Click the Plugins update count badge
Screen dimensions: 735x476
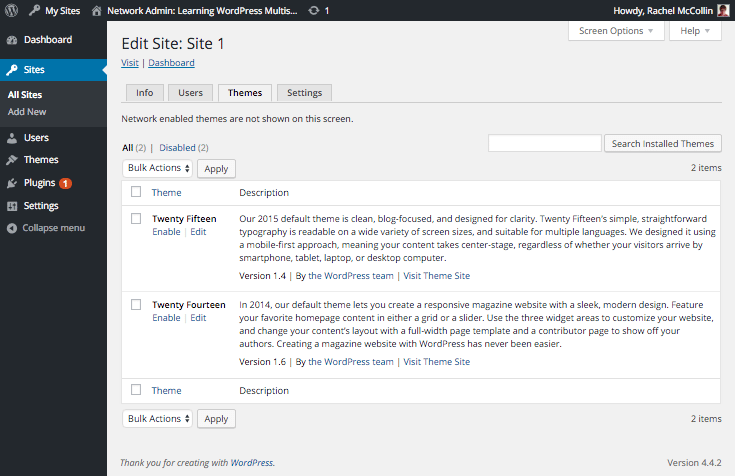tap(66, 183)
